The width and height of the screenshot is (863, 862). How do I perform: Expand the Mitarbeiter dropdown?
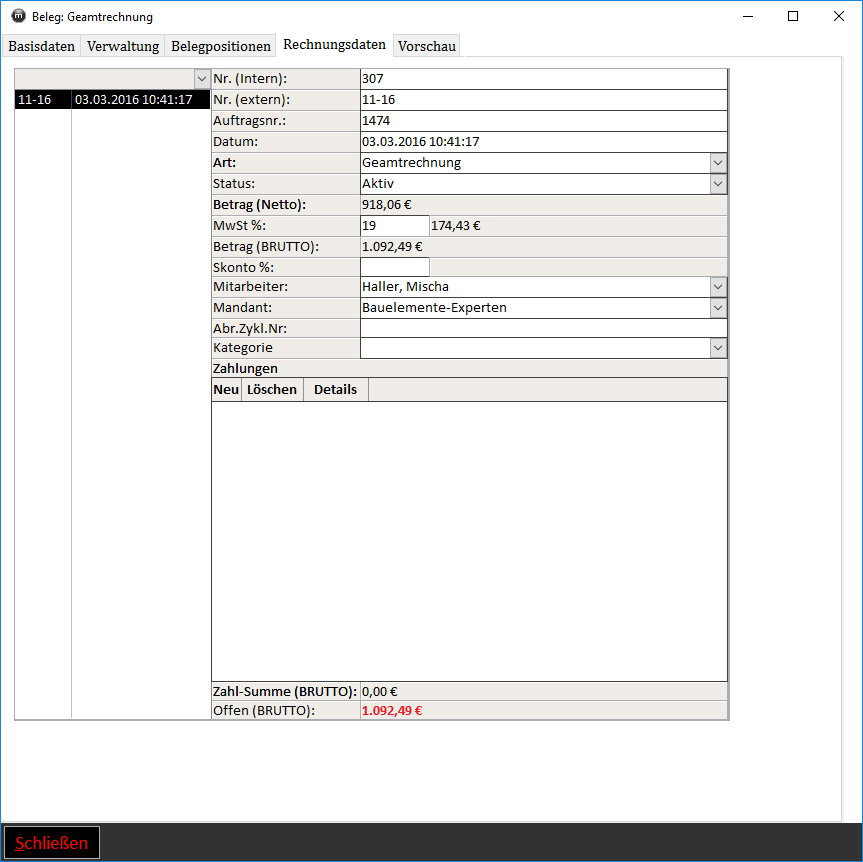coord(718,287)
